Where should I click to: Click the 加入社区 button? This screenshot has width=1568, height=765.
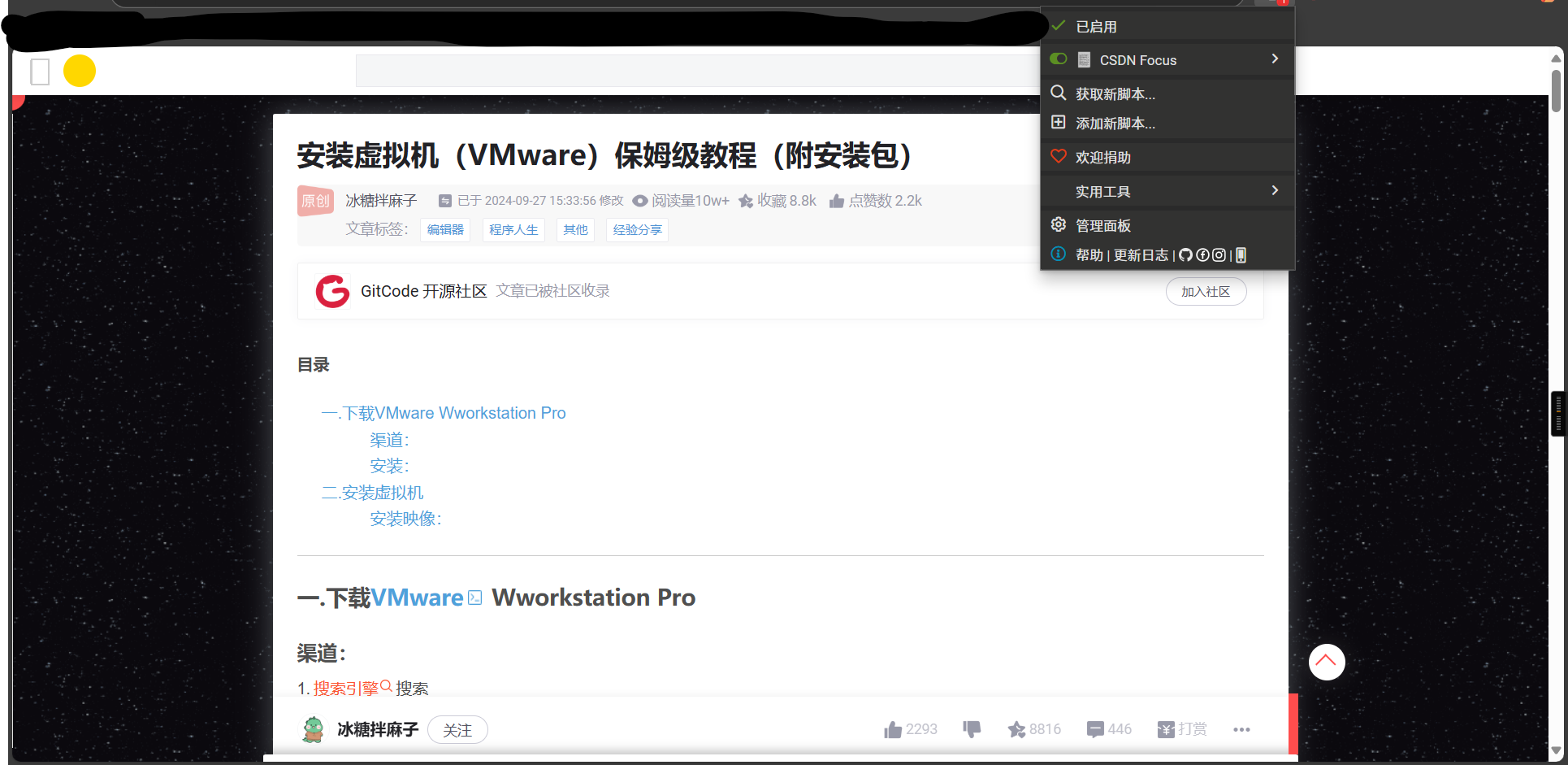[x=1206, y=291]
